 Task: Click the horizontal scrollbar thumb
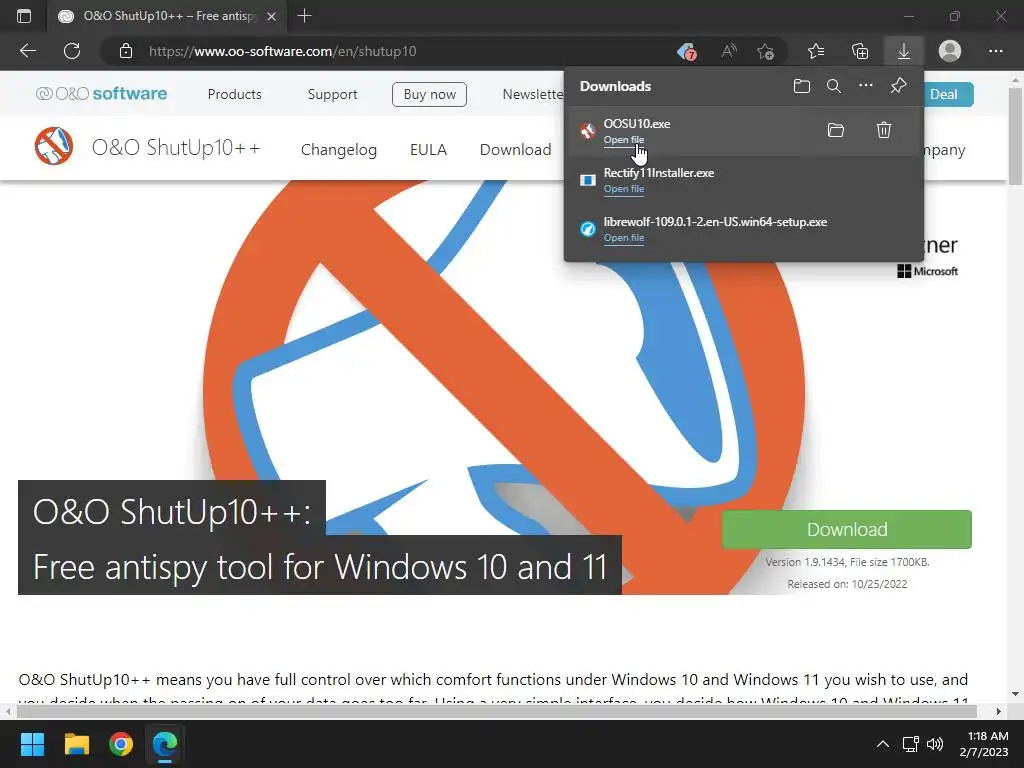click(x=496, y=711)
